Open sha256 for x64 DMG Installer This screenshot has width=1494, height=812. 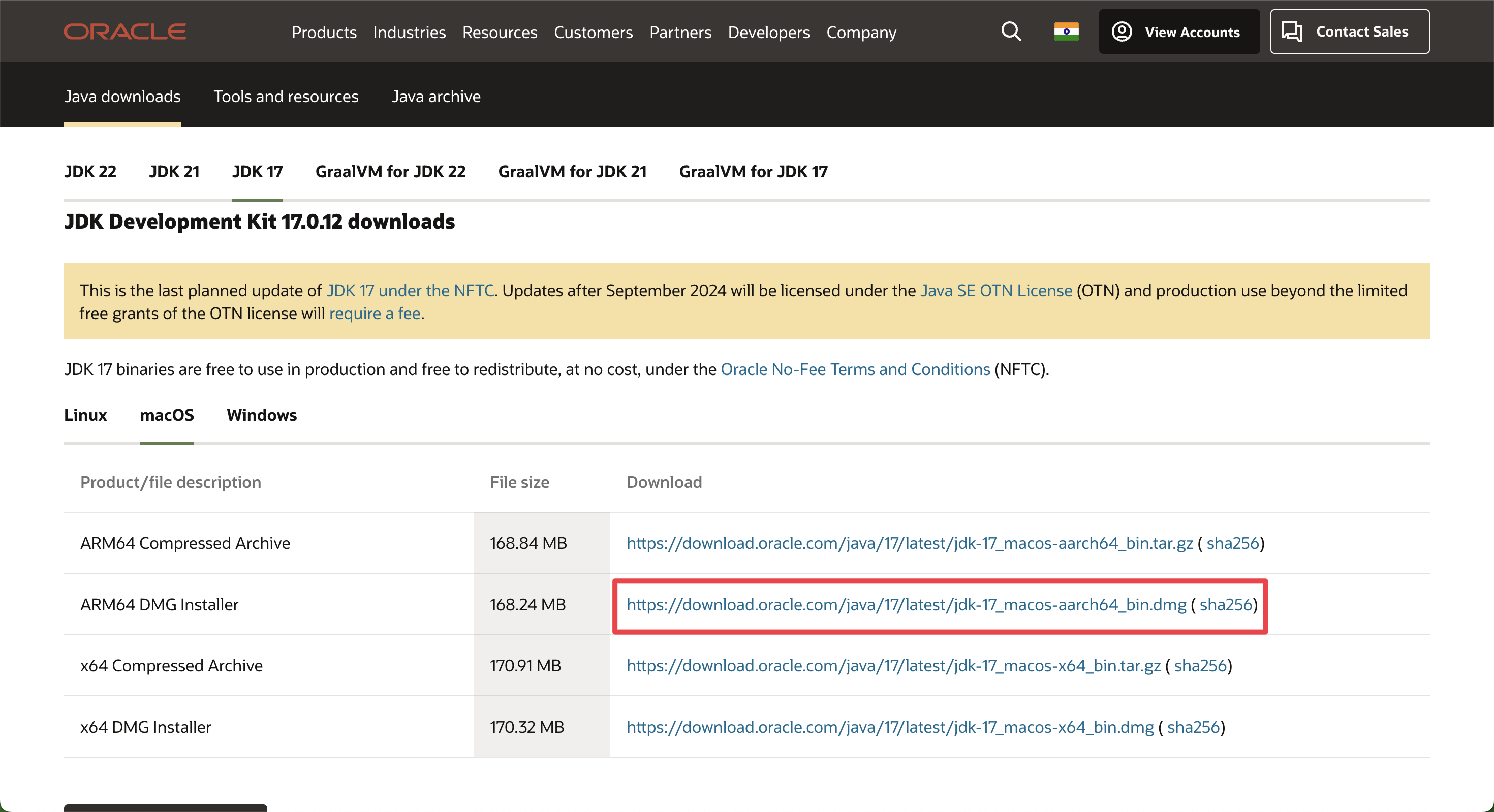click(x=1194, y=727)
